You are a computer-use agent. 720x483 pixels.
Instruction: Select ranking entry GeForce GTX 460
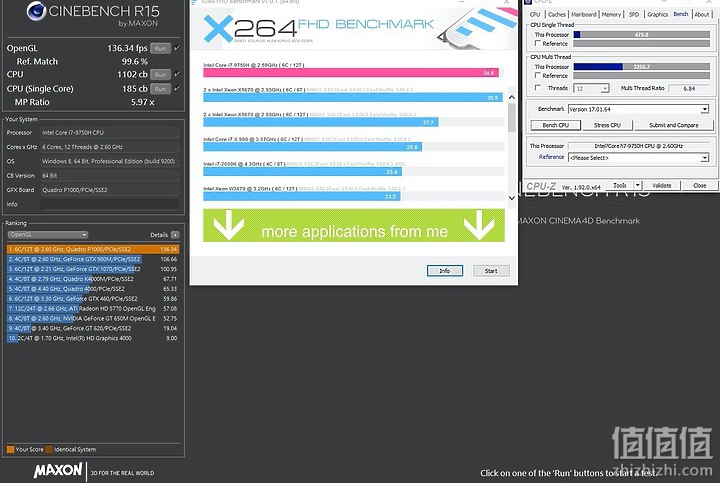click(93, 298)
